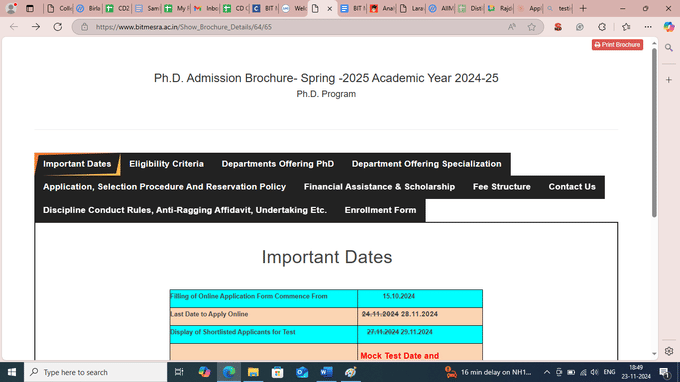Screen dimensions: 680x382
Task: Open the Enrollment Form tab
Action: [x=380, y=210]
